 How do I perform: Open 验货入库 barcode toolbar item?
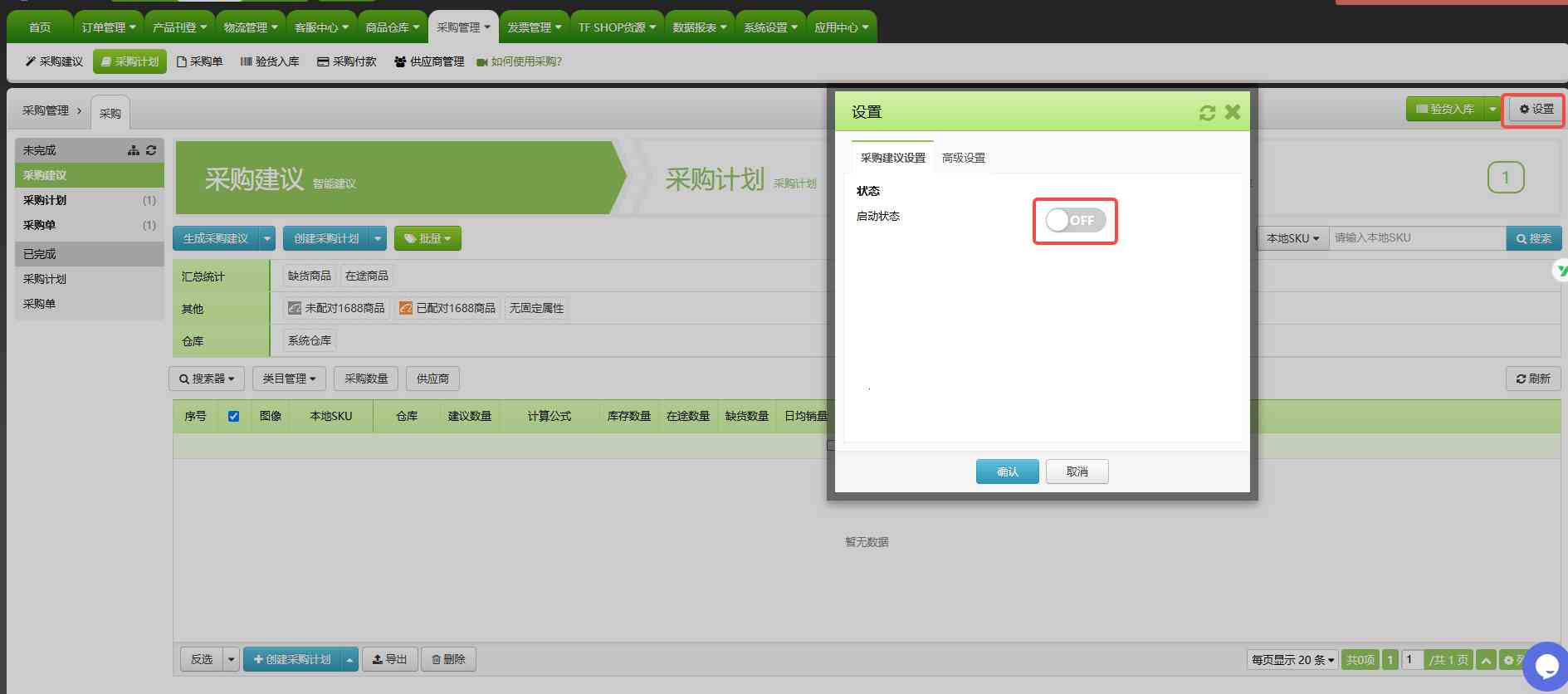point(270,61)
